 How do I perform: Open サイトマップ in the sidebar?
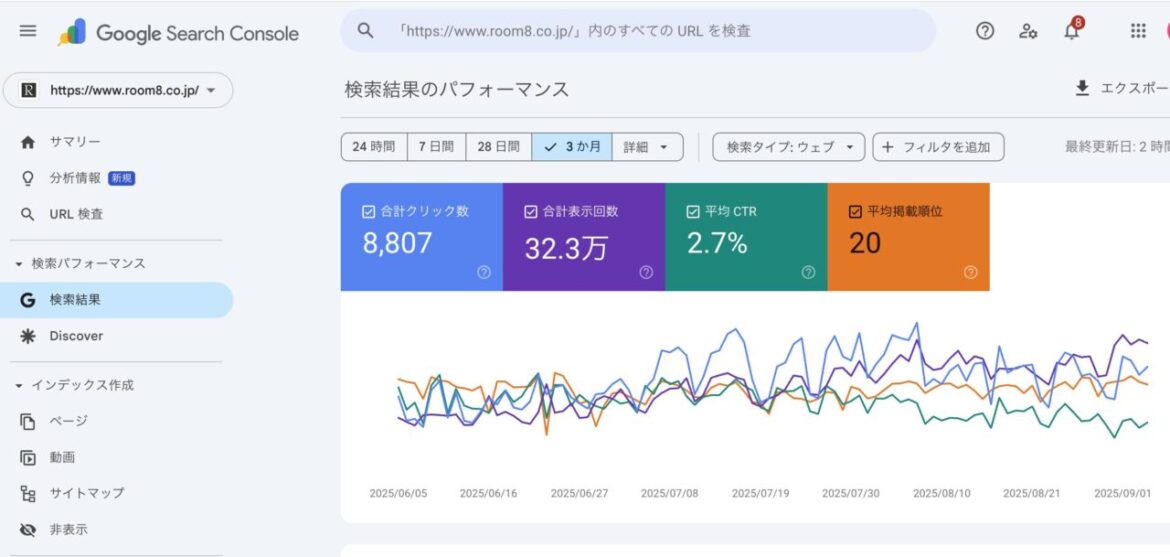(x=86, y=493)
